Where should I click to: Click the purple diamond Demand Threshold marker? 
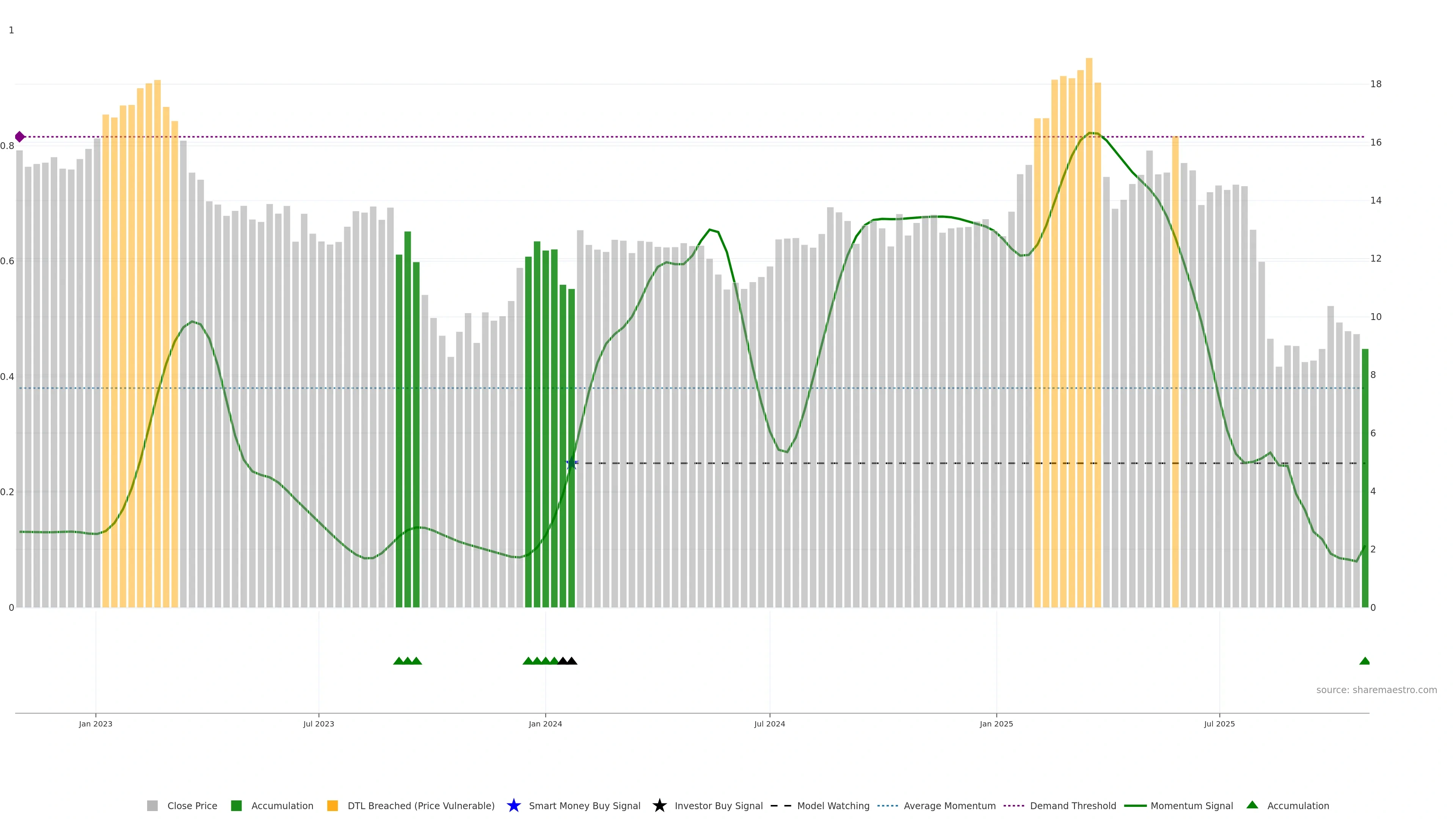(20, 137)
